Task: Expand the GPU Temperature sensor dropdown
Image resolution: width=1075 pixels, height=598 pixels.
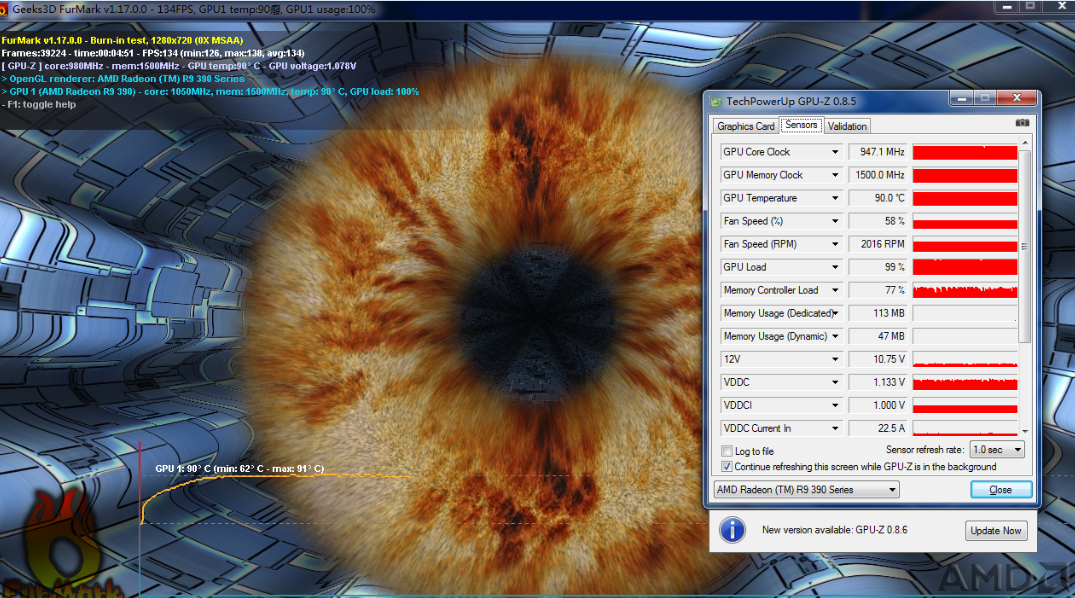Action: tap(835, 198)
